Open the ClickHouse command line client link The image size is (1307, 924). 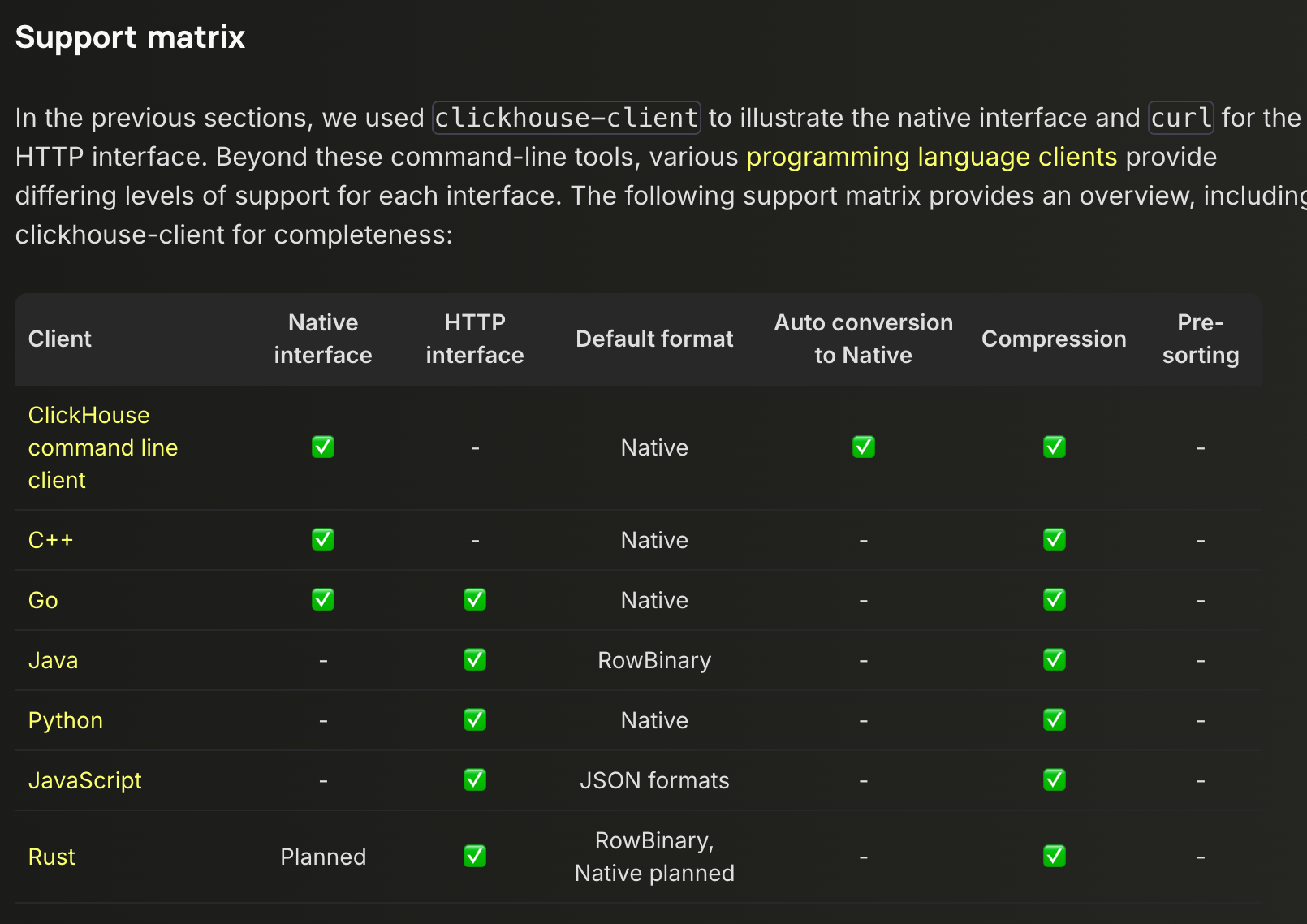(103, 447)
